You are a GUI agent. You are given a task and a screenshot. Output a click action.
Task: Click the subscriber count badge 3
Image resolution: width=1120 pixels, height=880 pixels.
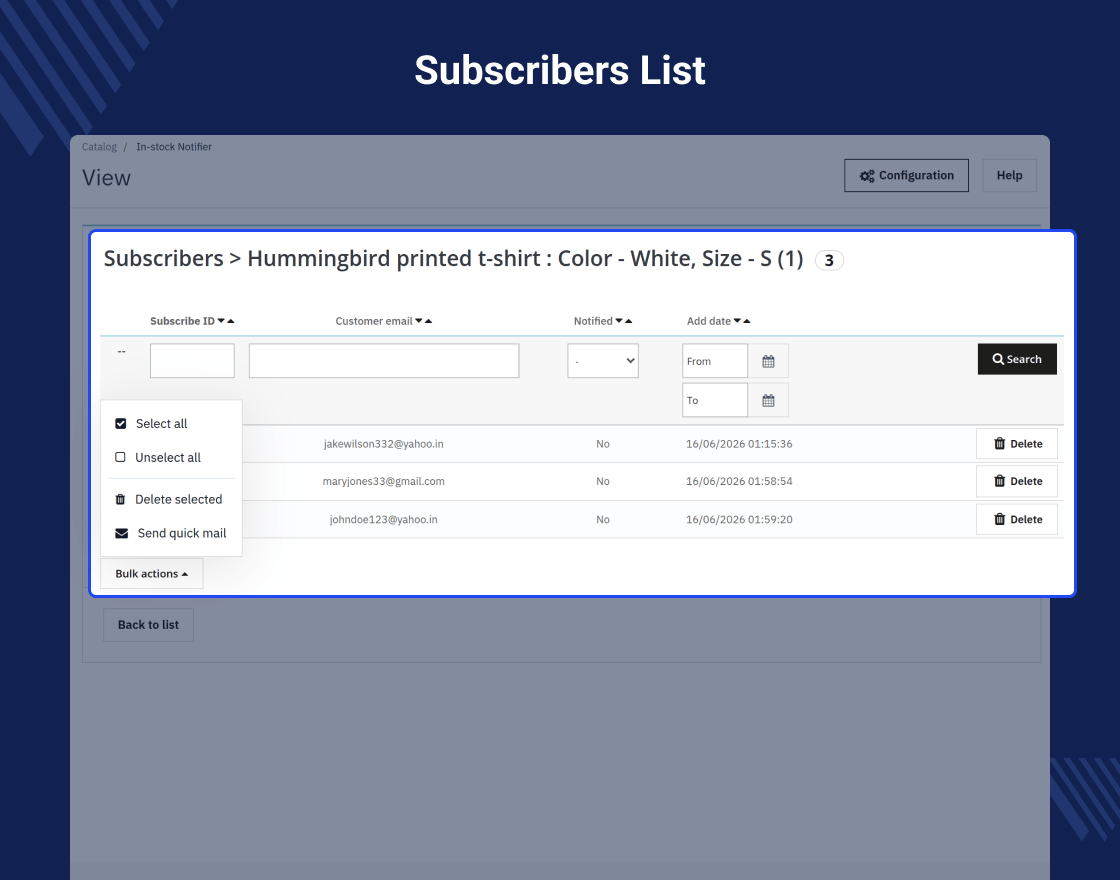click(x=829, y=260)
